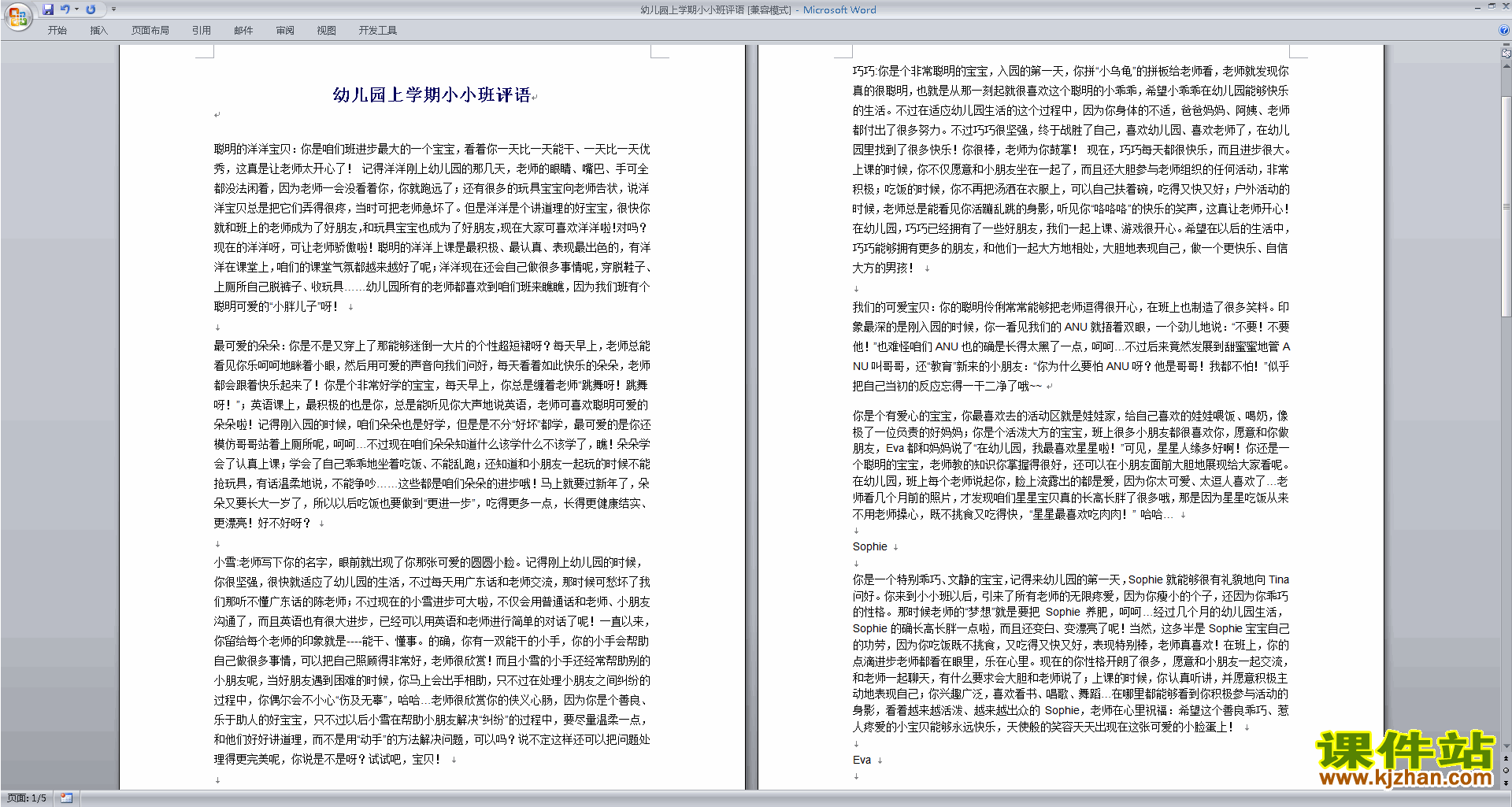Click the paragraph starting 我们的可爱宝贝

click(x=1071, y=346)
